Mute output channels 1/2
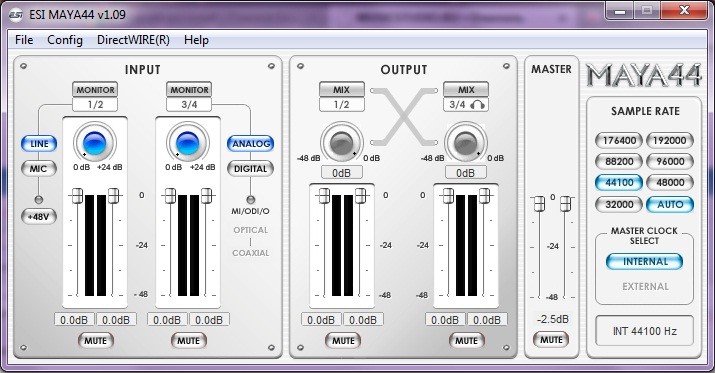 343,341
